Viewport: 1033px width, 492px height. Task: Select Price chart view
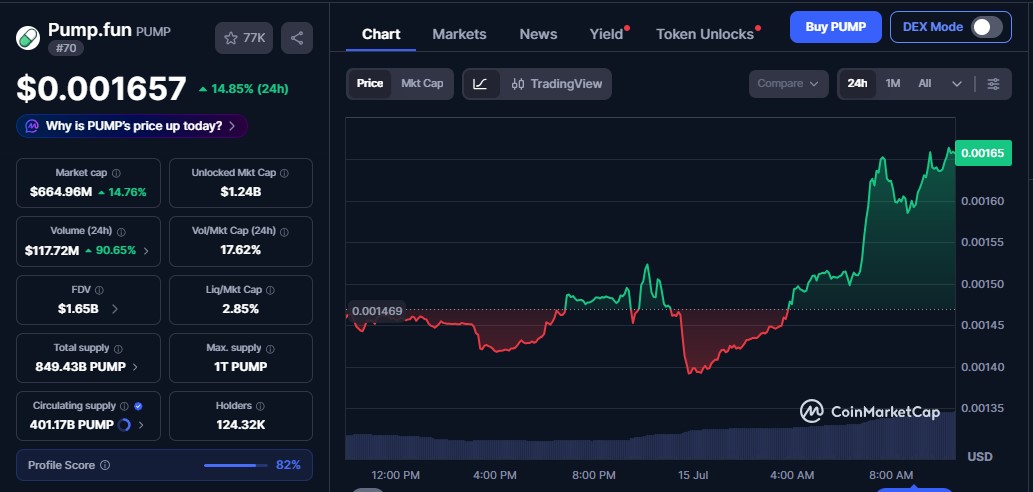pos(370,84)
